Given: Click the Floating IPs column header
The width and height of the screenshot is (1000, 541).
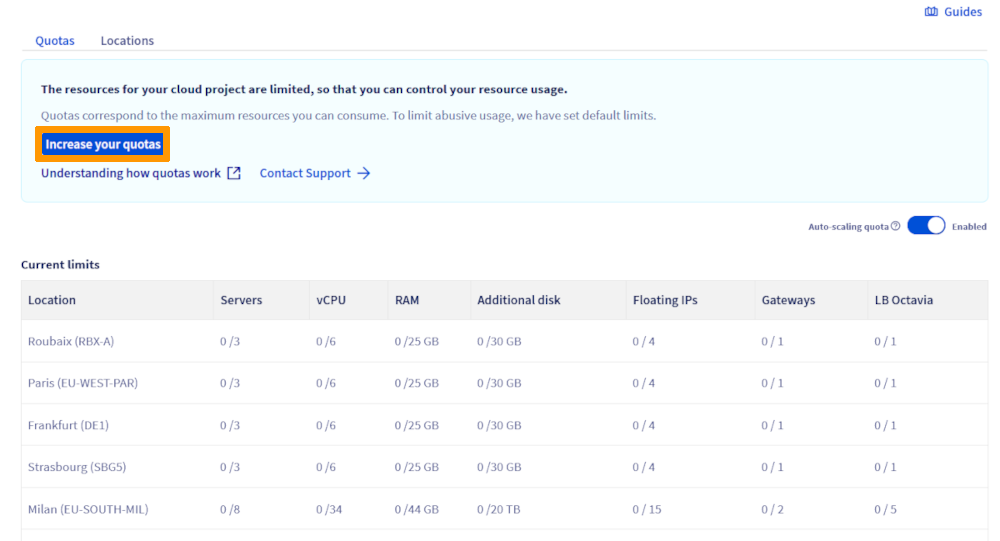Looking at the screenshot, I should point(665,300).
